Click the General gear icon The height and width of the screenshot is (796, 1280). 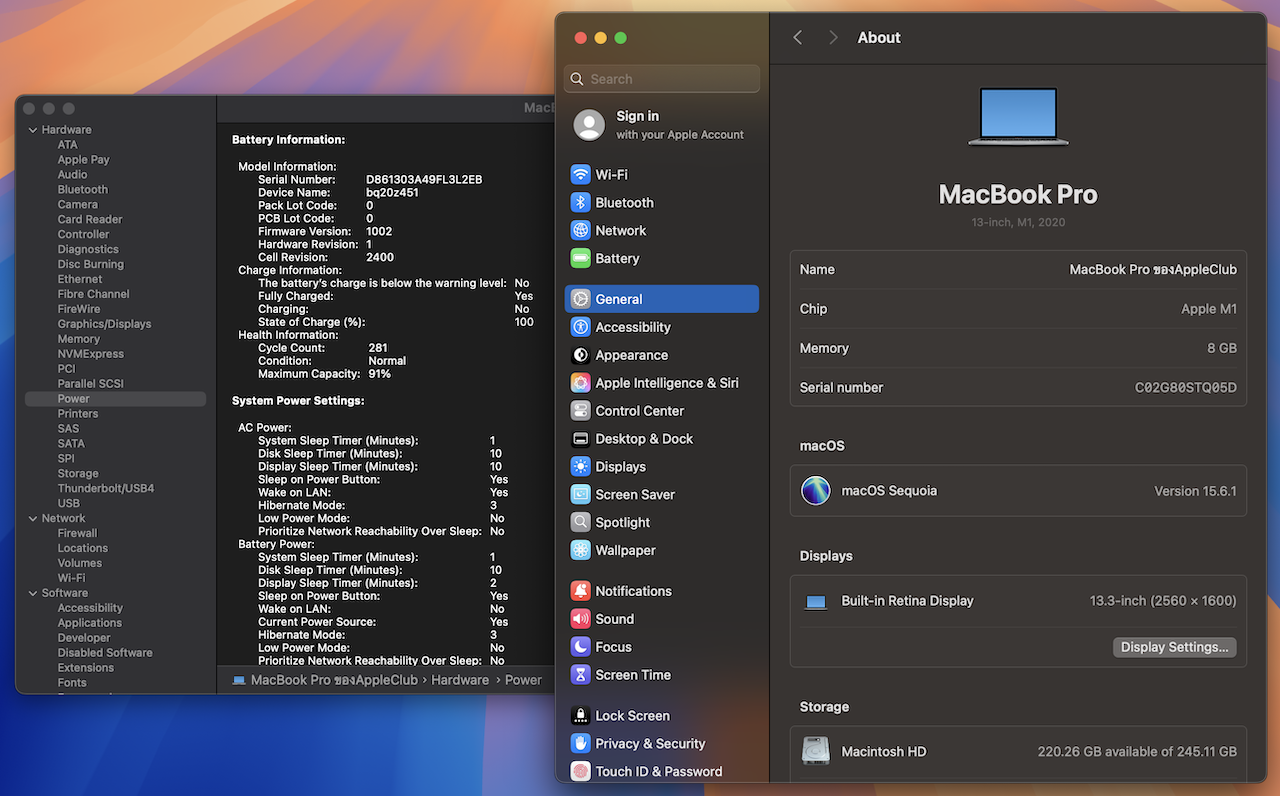580,299
